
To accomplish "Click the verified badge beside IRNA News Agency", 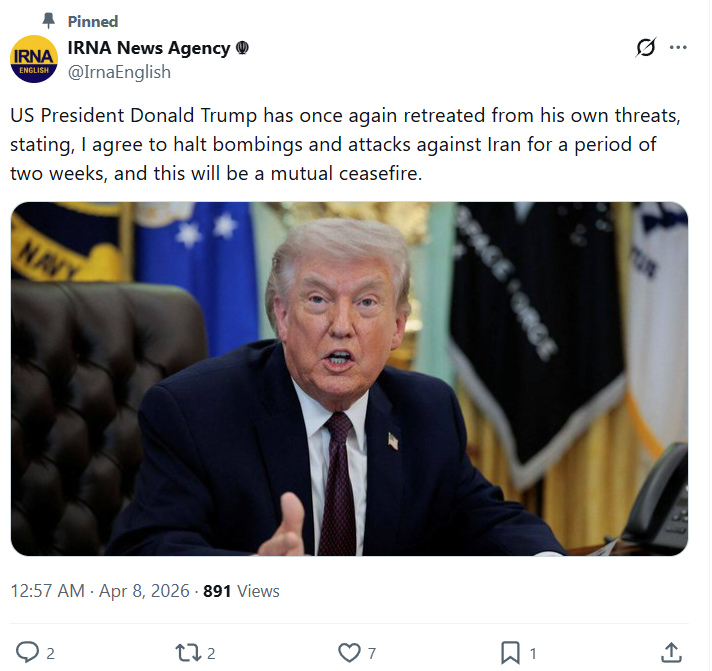I will point(242,48).
